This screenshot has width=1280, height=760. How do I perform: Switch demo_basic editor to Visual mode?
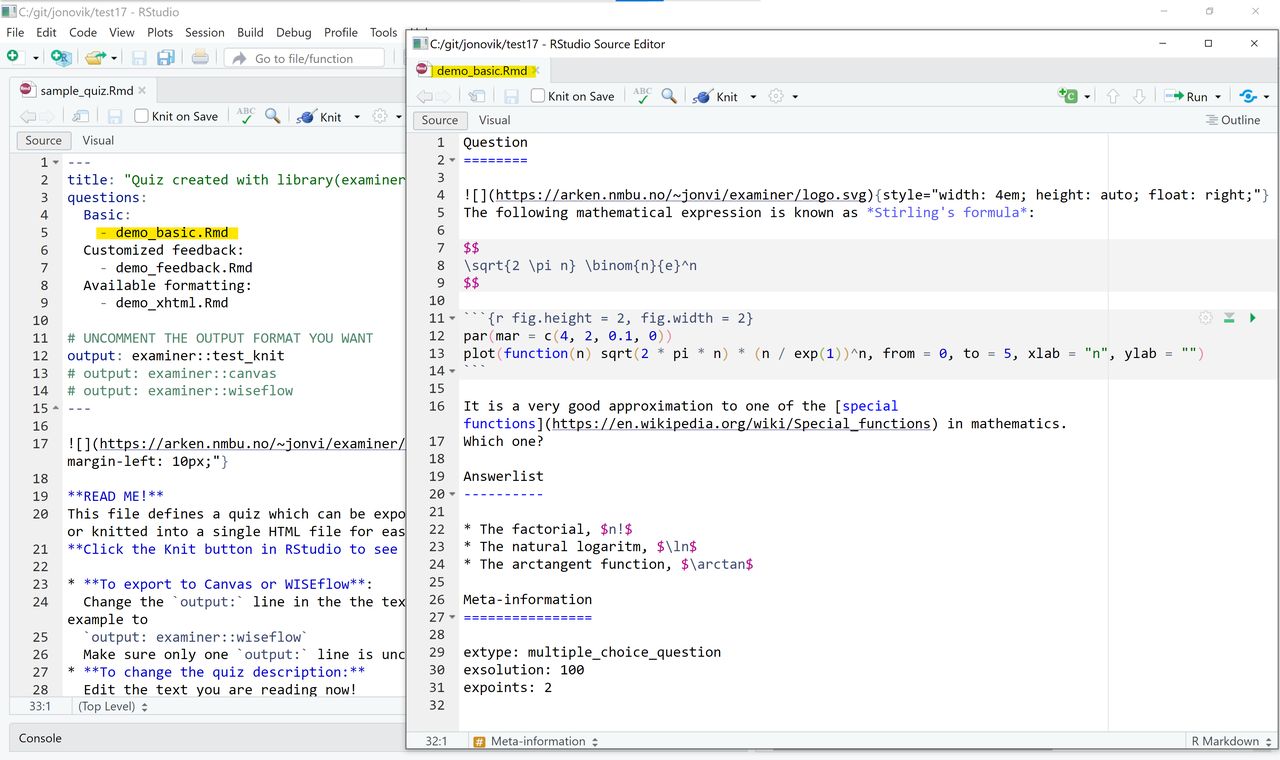494,120
